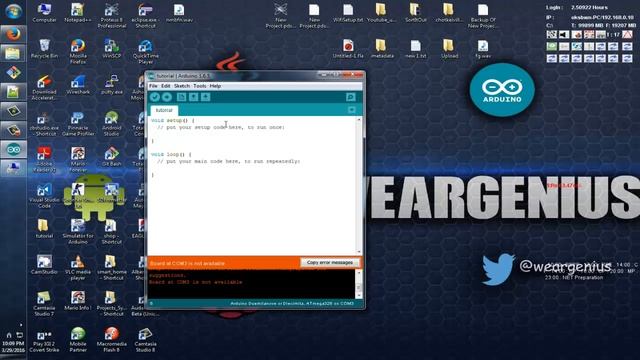Open the Help menu in Arduino
The height and width of the screenshot is (360, 640).
215,86
